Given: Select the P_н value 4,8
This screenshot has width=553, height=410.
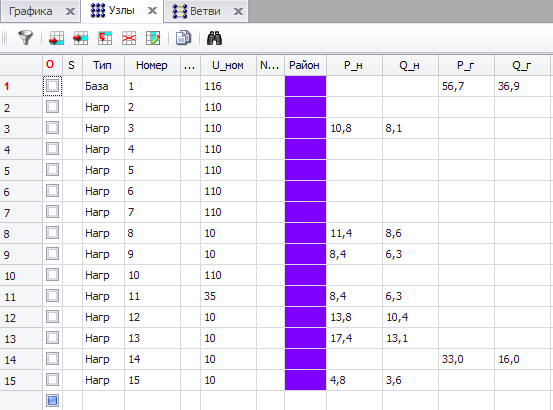Looking at the screenshot, I should [354, 380].
